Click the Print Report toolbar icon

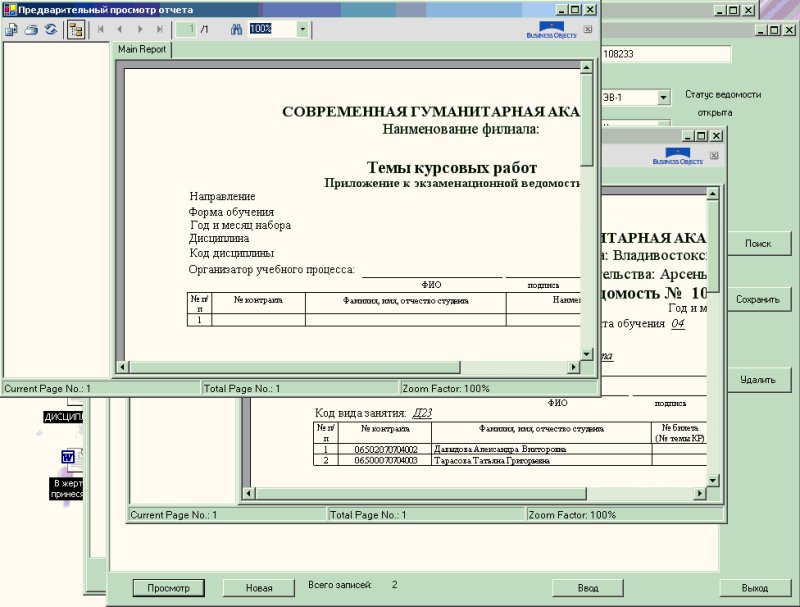tap(31, 30)
